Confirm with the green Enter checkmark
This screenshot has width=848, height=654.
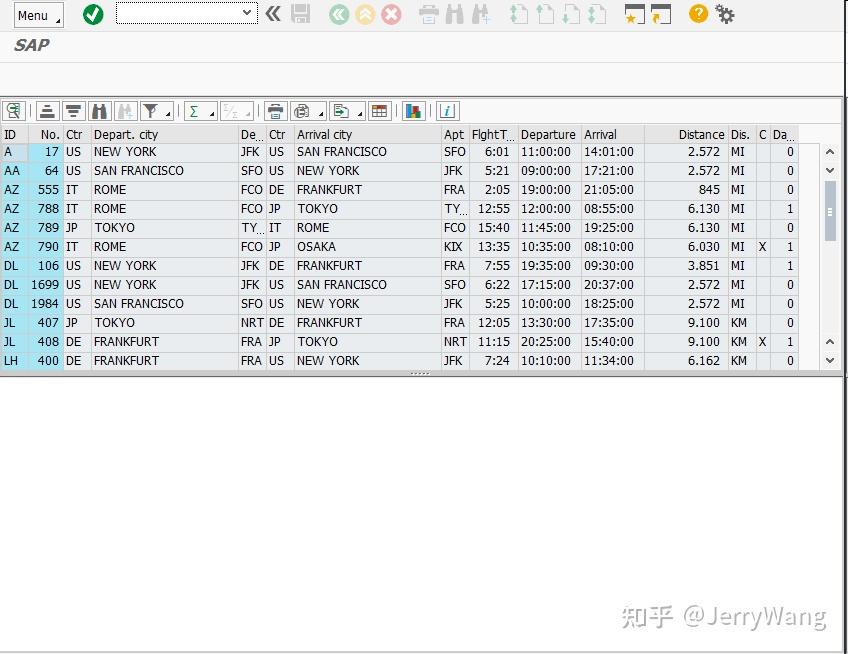93,15
